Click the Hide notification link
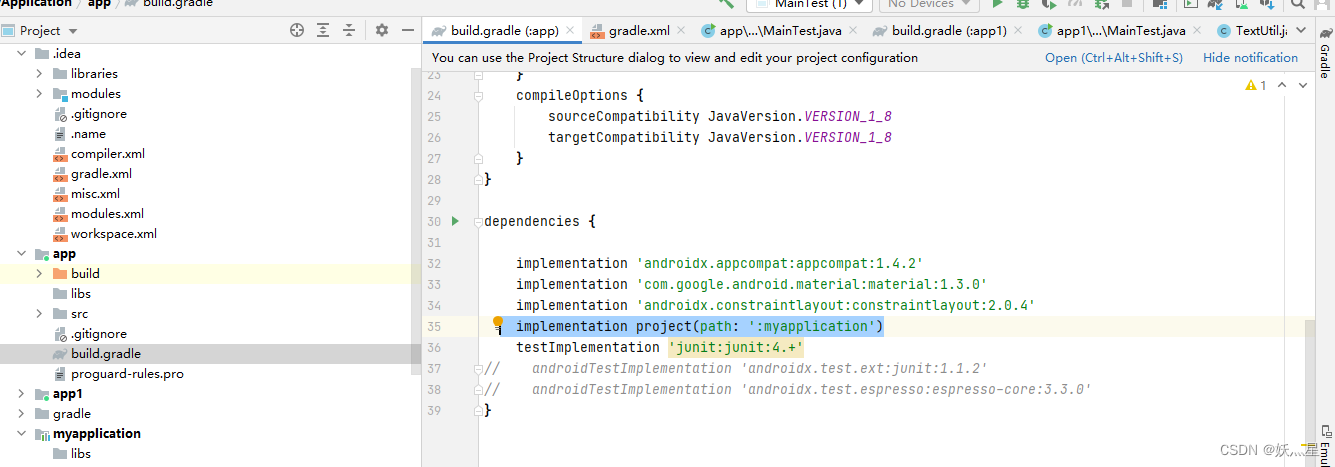This screenshot has height=467, width=1335. pos(1251,58)
